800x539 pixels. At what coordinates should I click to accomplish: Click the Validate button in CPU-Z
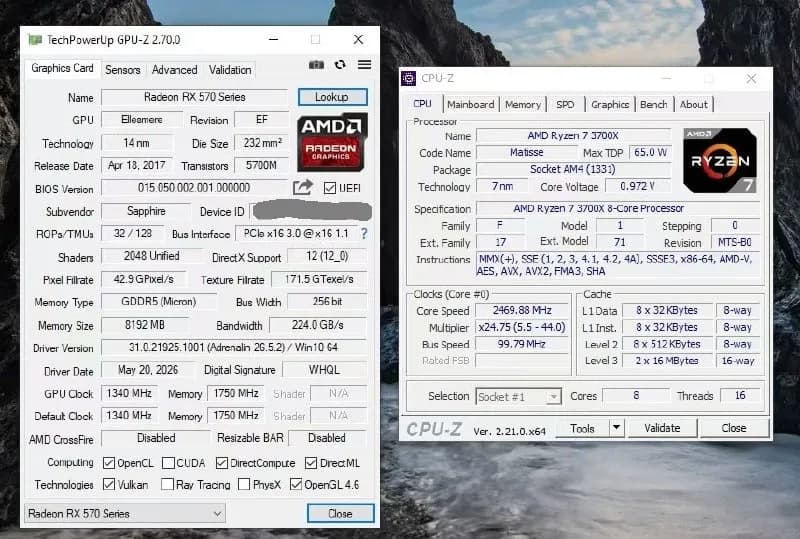(x=662, y=428)
